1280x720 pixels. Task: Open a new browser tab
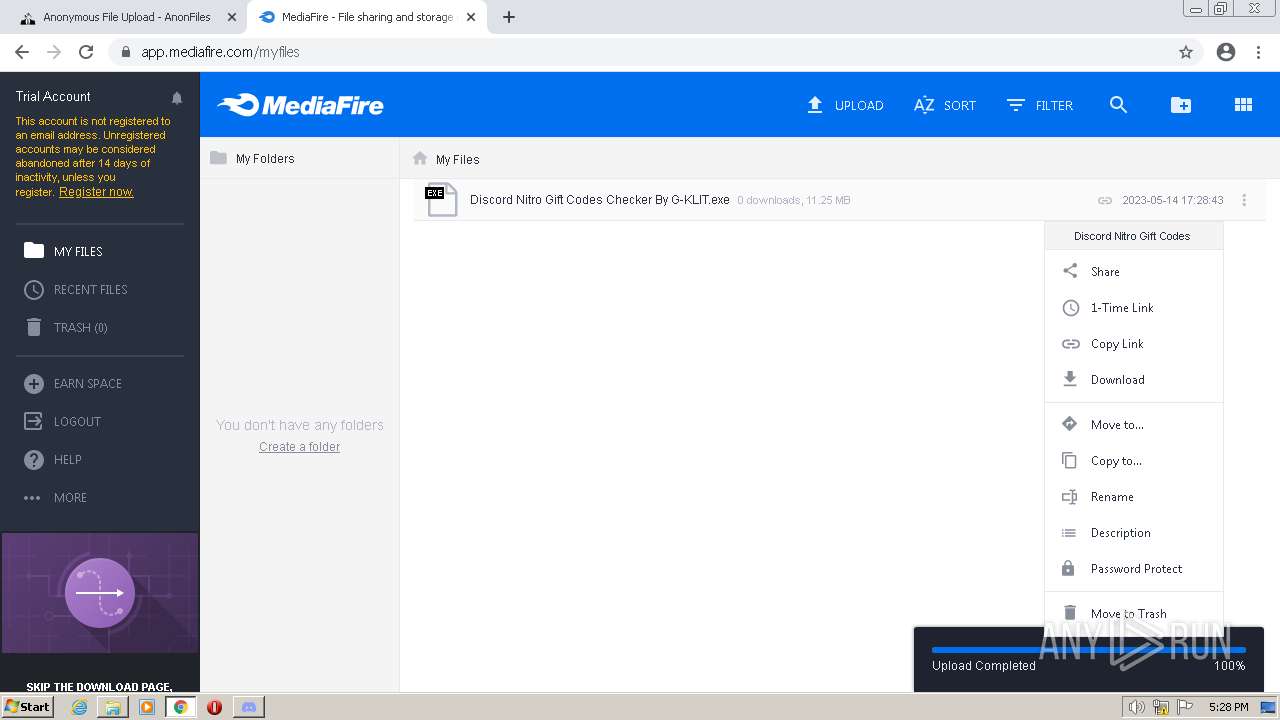pyautogui.click(x=509, y=17)
